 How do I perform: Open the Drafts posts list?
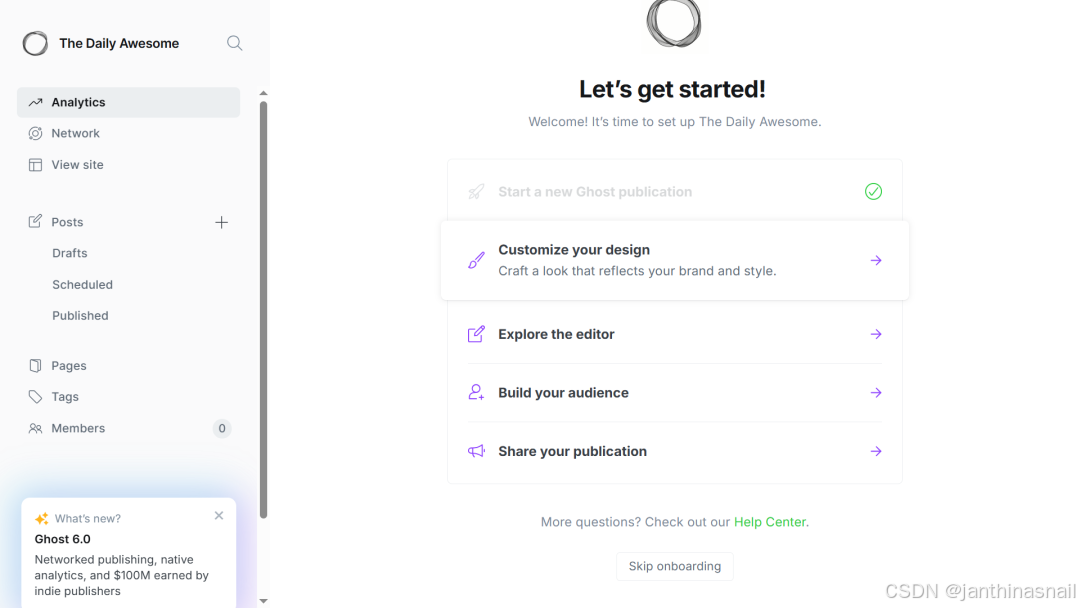(70, 253)
